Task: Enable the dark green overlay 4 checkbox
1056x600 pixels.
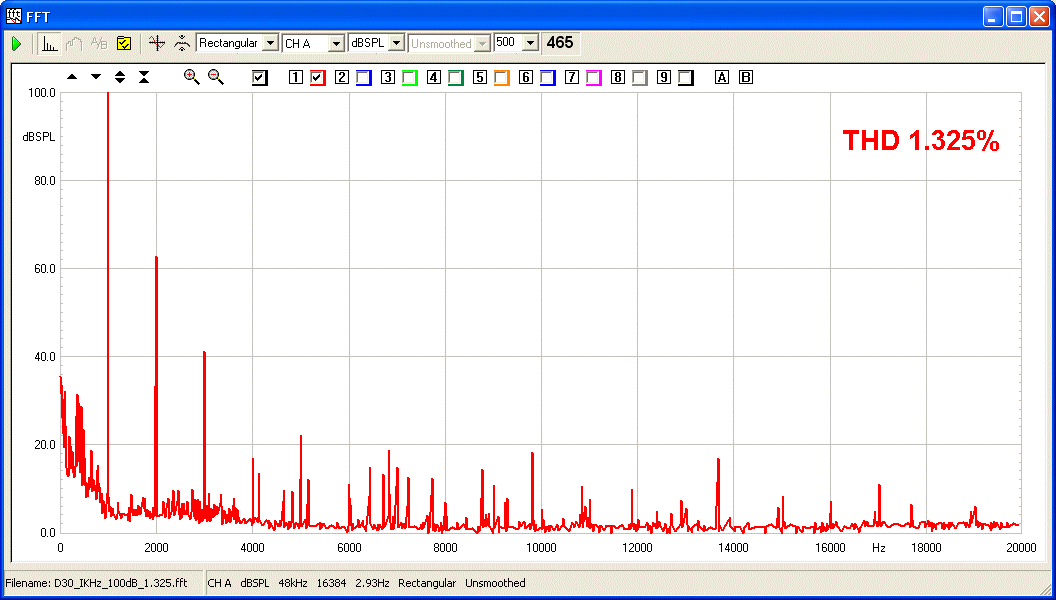Action: click(x=455, y=78)
